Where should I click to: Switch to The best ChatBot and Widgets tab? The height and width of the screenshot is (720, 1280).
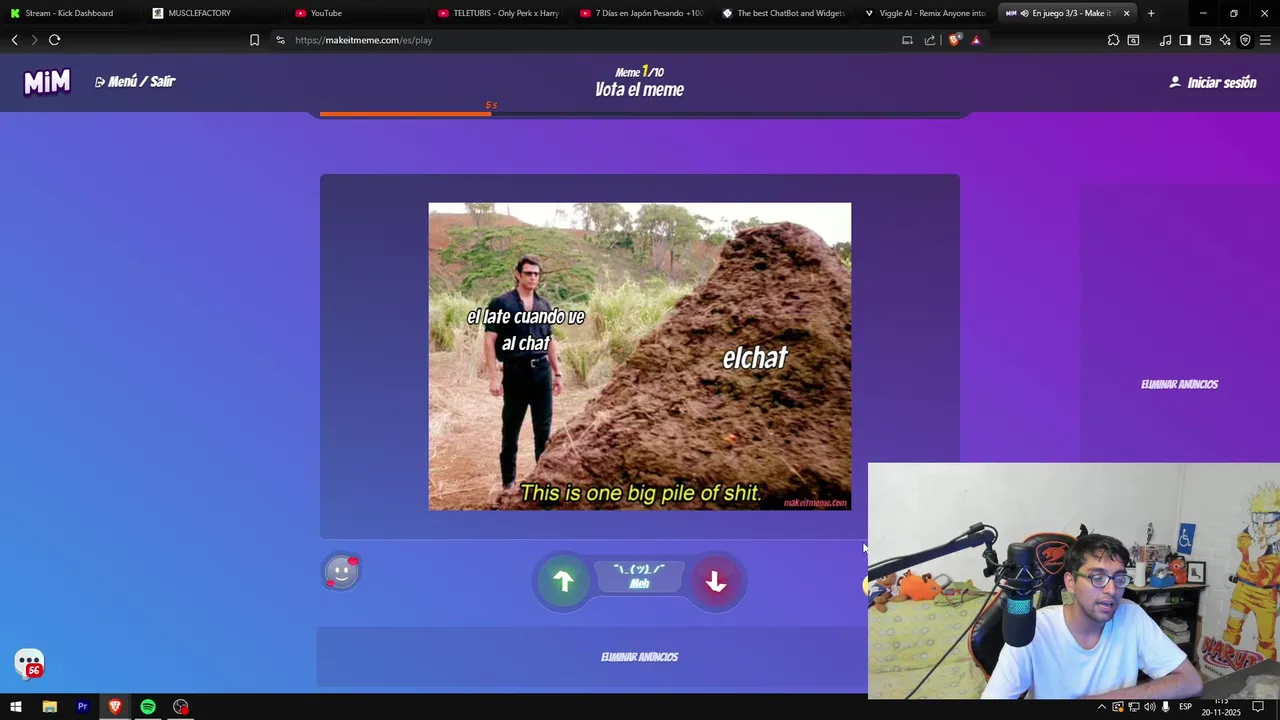pos(785,13)
